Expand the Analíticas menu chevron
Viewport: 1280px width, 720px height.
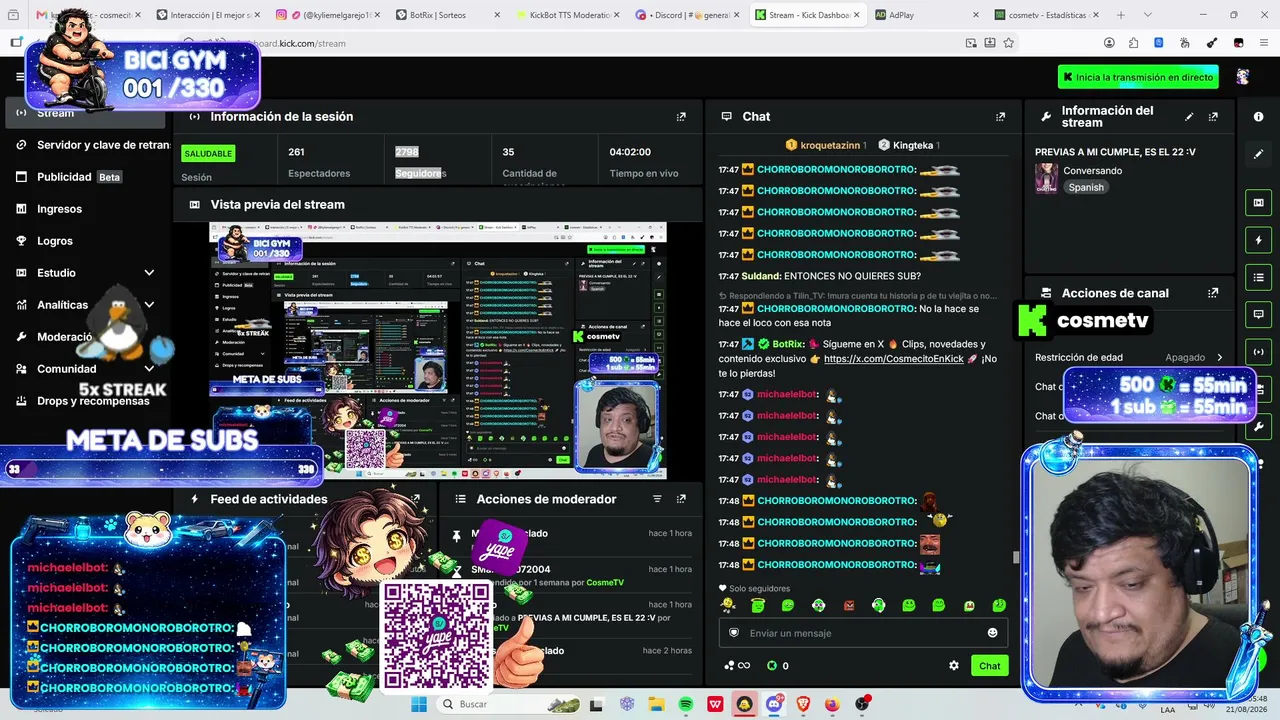(x=149, y=305)
